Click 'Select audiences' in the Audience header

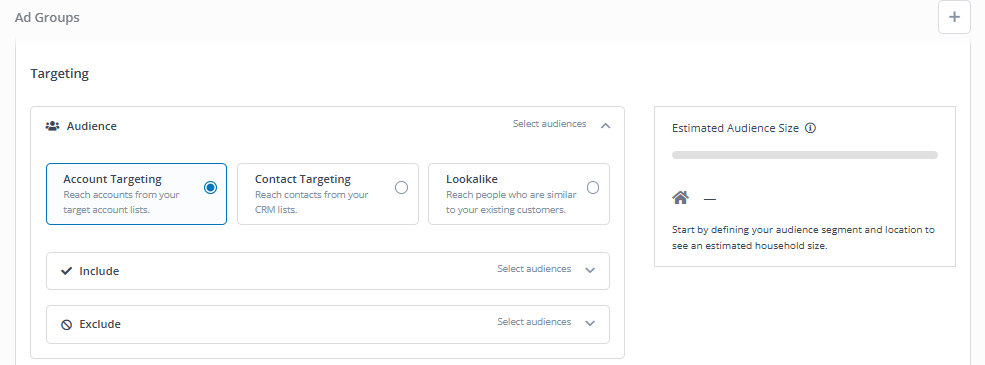click(x=550, y=124)
